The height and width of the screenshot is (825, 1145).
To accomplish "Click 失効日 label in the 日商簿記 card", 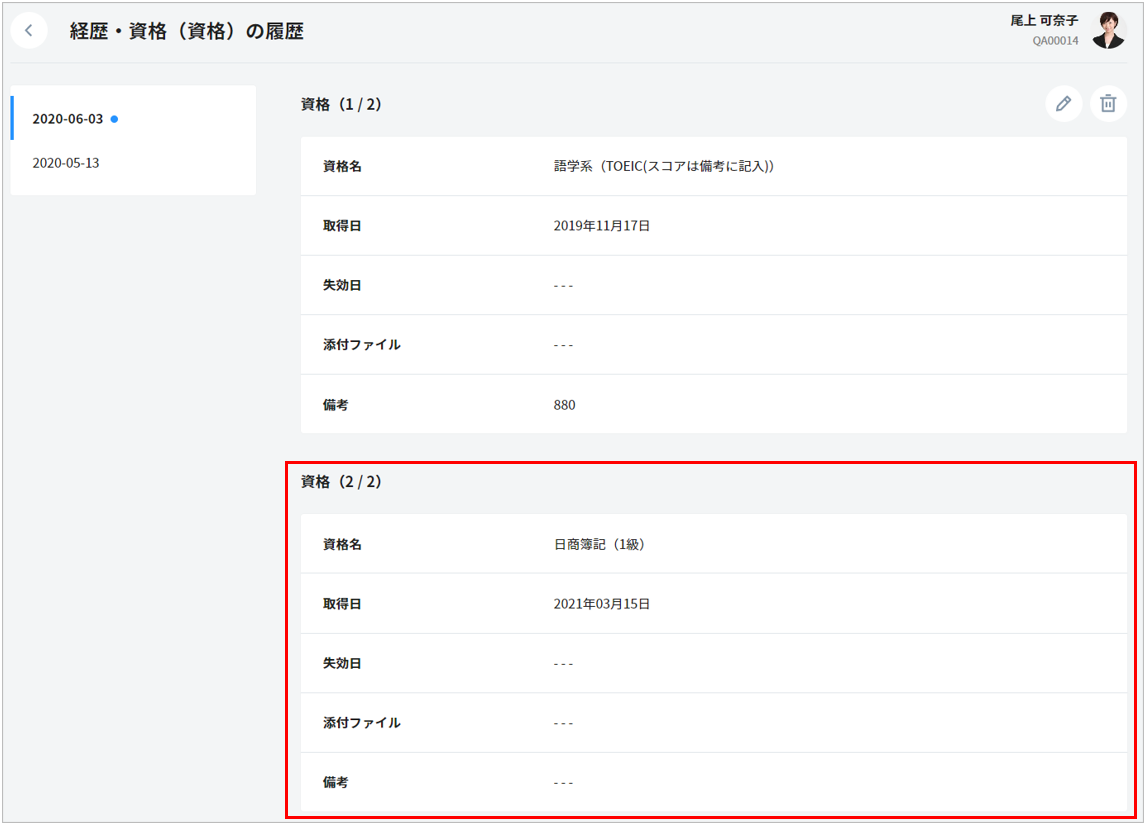I will (x=342, y=664).
